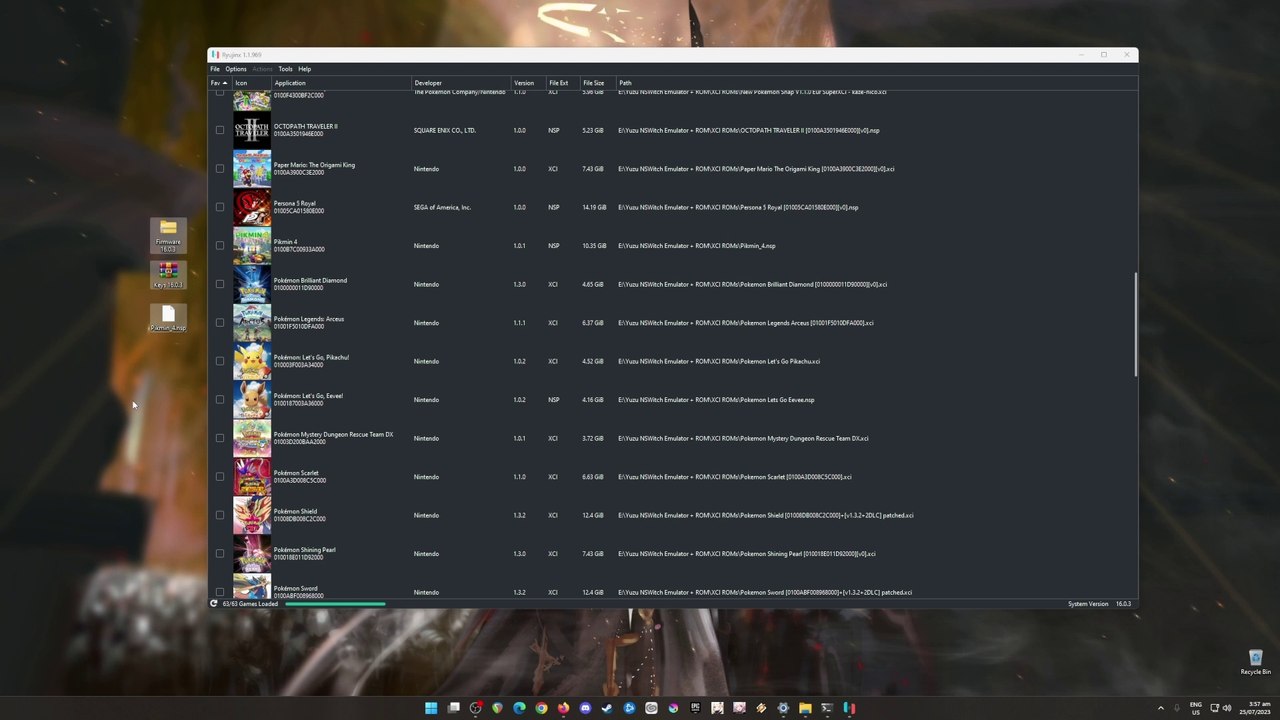This screenshot has height=720, width=1280.
Task: Launch Google Chrome from the taskbar
Action: coord(541,708)
